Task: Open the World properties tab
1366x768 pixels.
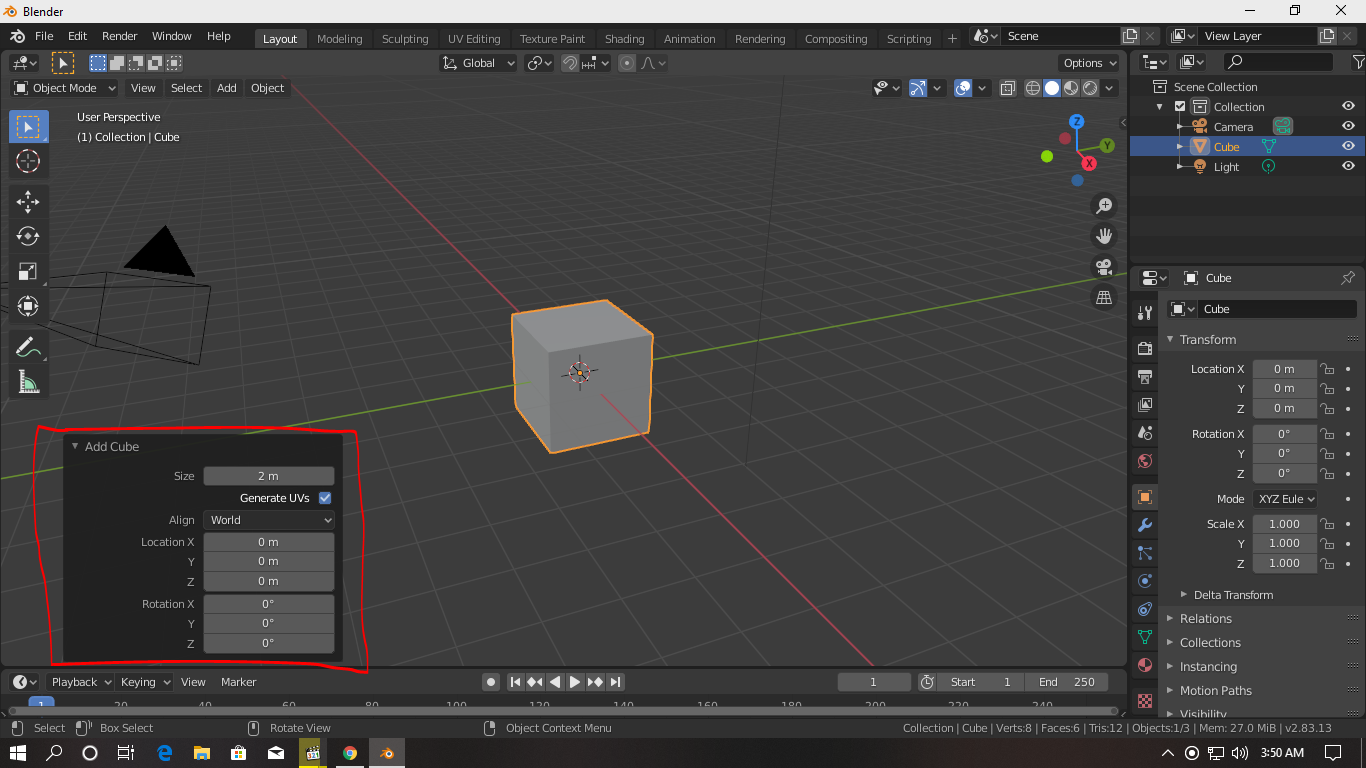Action: (x=1145, y=461)
